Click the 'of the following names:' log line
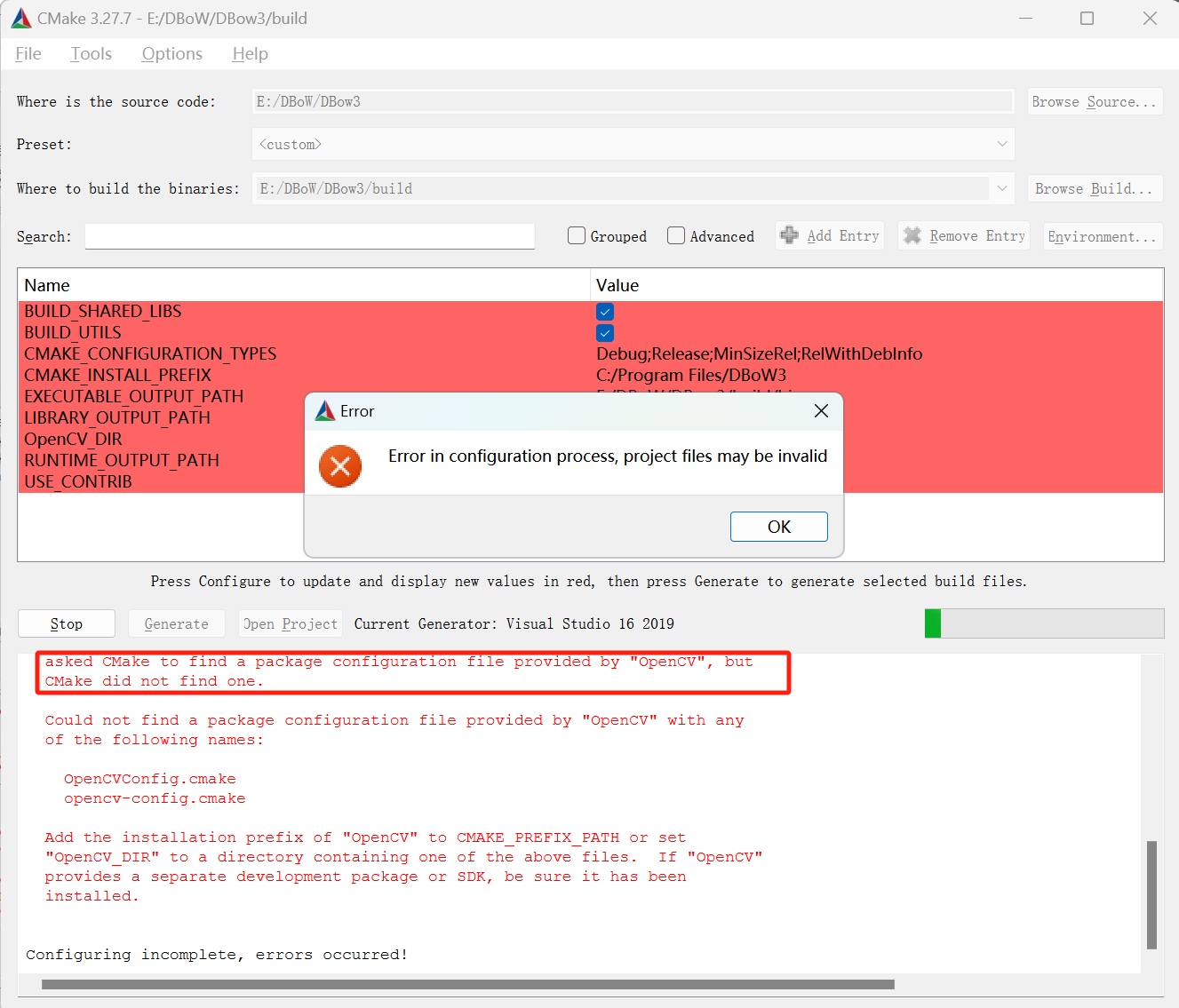Screen dimensions: 1179x1008 tap(155, 740)
